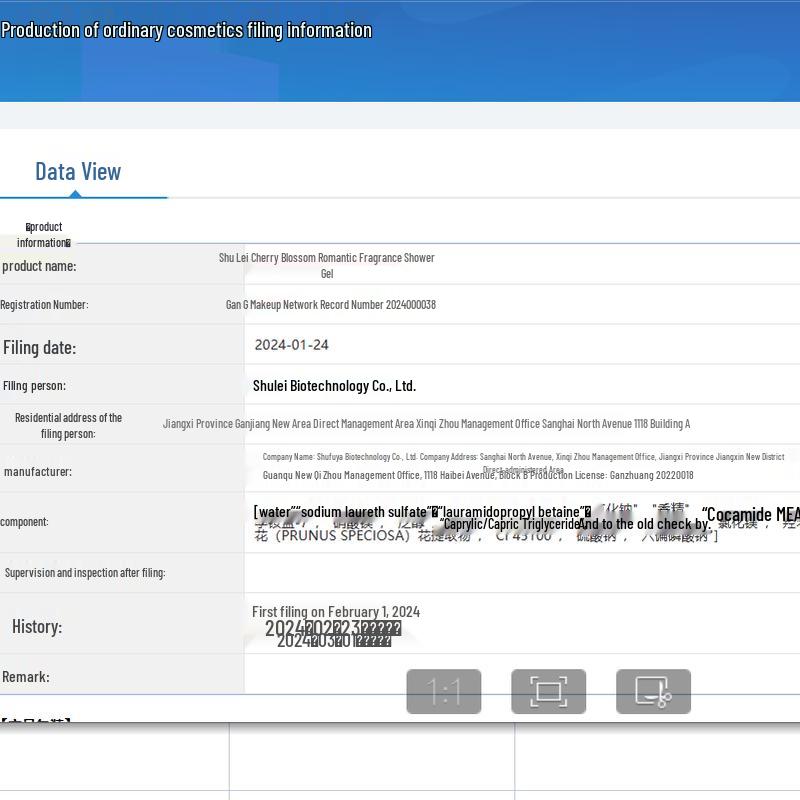Click the 'Filing date:' field label
Screen dimensions: 800x800
[39, 348]
